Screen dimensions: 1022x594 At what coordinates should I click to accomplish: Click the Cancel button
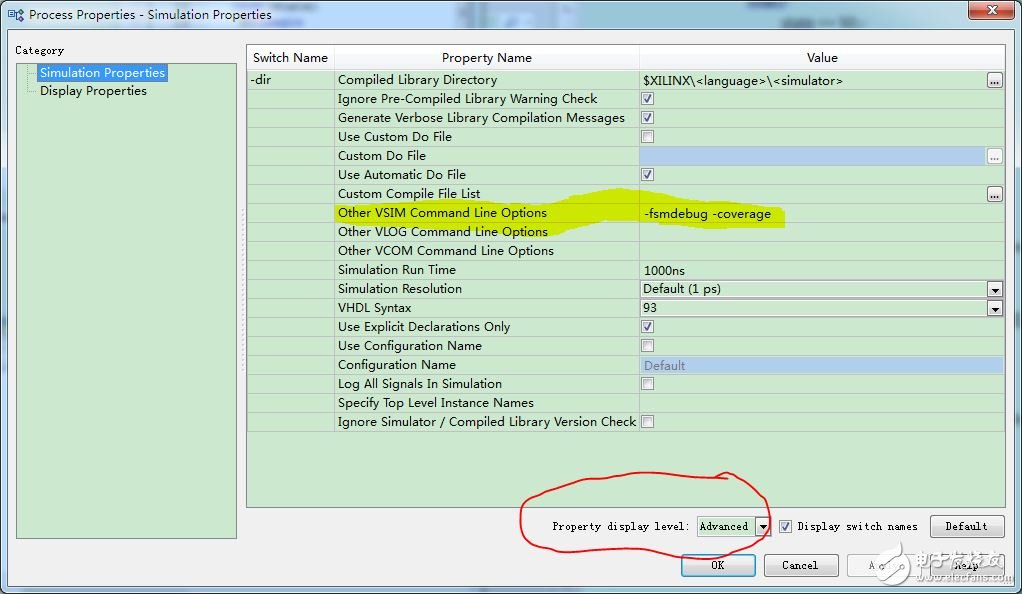tap(800, 565)
